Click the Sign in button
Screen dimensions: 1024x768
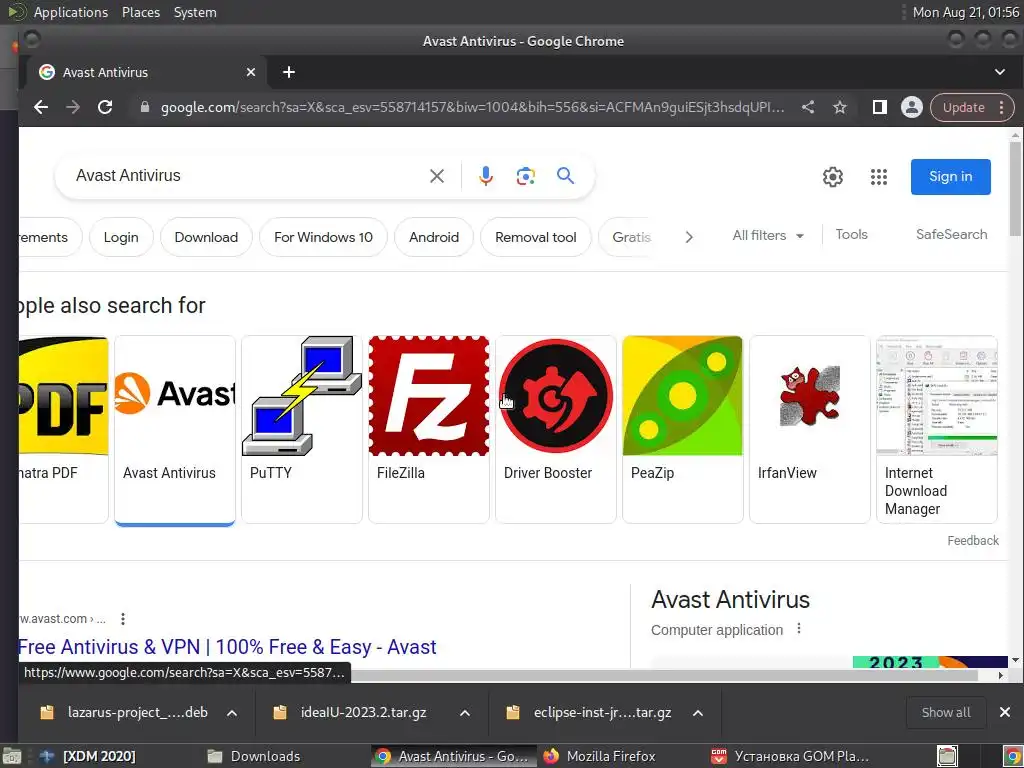[x=951, y=177]
